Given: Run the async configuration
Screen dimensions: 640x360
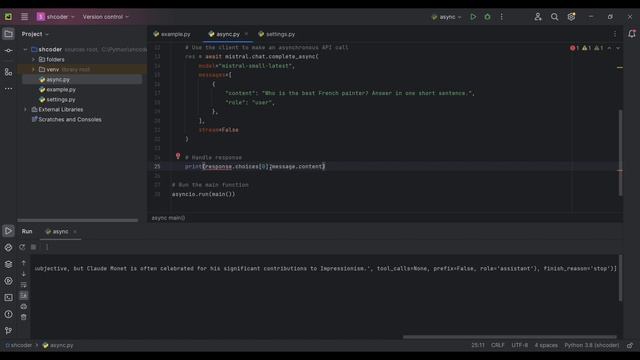Looking at the screenshot, I should 473,17.
